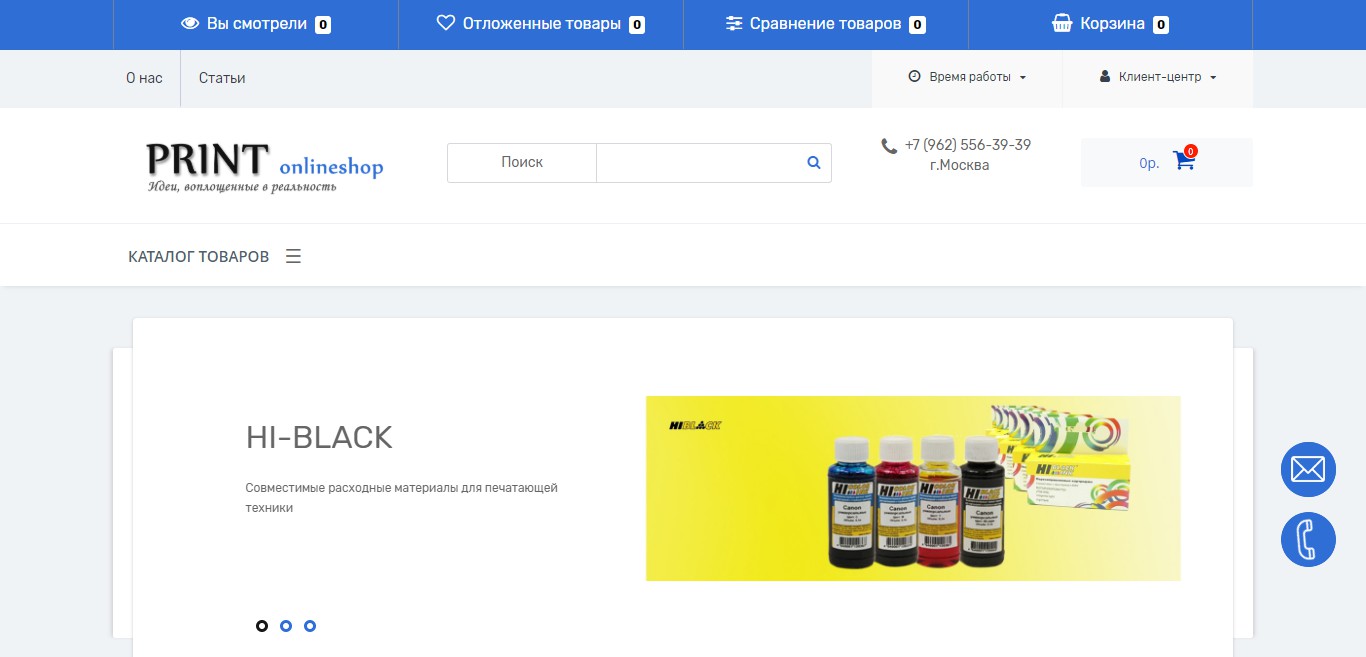The width and height of the screenshot is (1366, 657).
Task: Click the wishlist heart icon
Action: 446,23
